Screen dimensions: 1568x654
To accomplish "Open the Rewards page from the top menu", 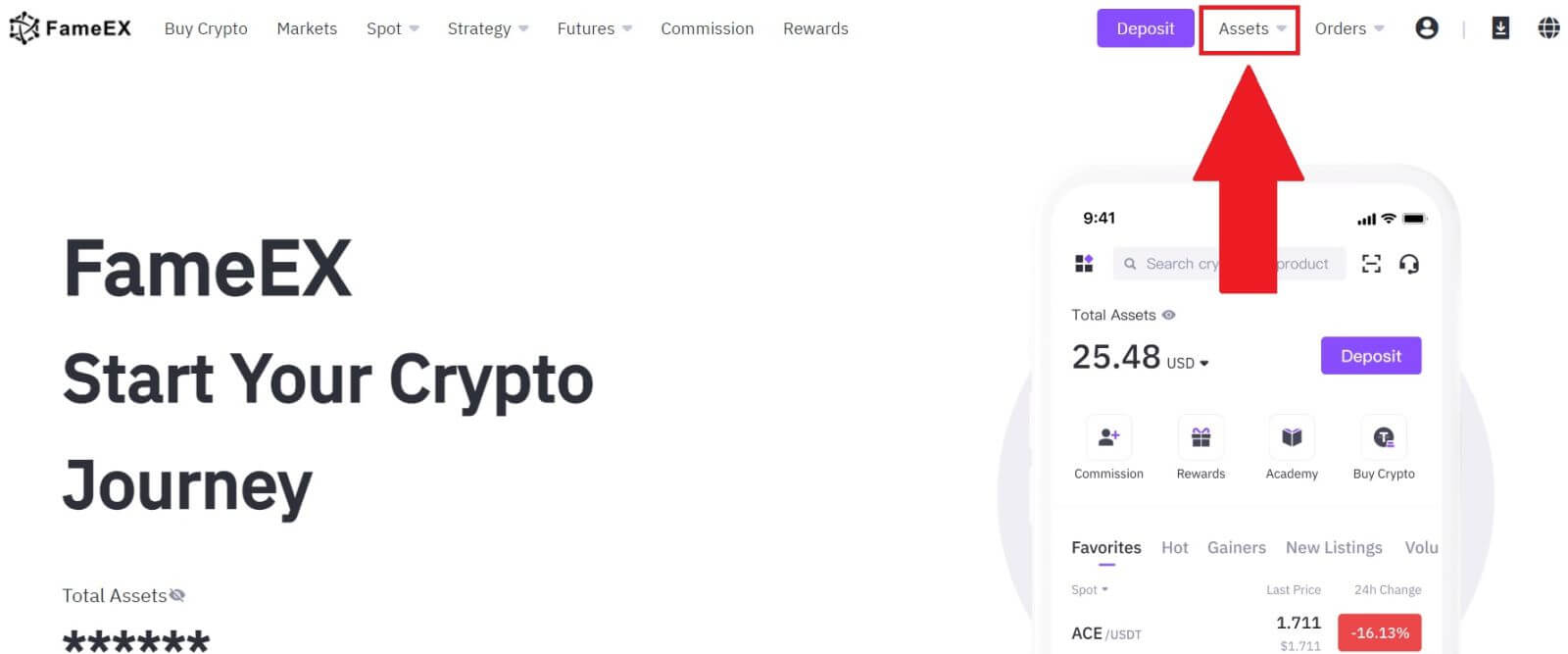I will click(x=814, y=28).
